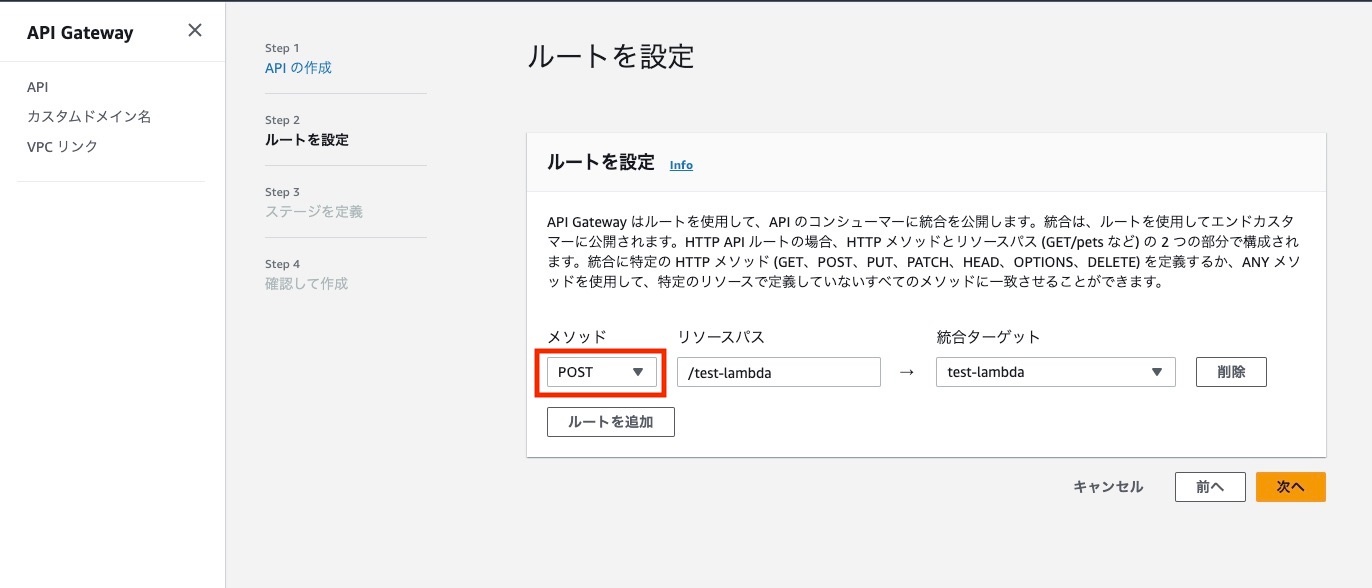Click the large ルートを設定 page heading
This screenshot has height=588, width=1372.
pos(610,56)
